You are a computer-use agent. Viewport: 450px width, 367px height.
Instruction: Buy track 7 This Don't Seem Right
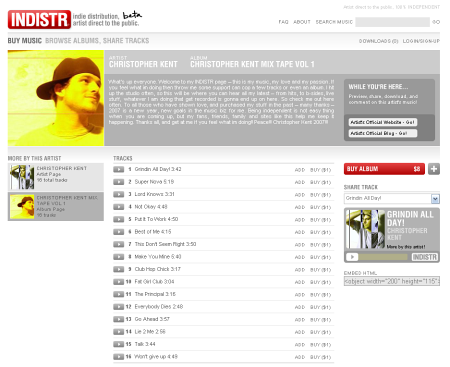coord(320,245)
